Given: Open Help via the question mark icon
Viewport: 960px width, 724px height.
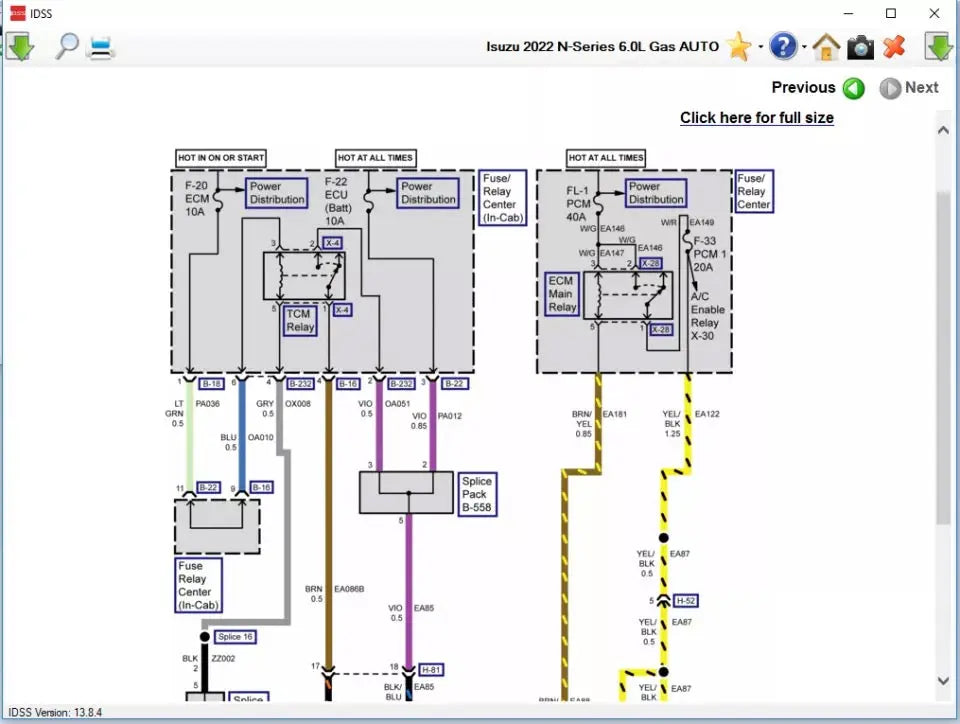Looking at the screenshot, I should tap(784, 46).
